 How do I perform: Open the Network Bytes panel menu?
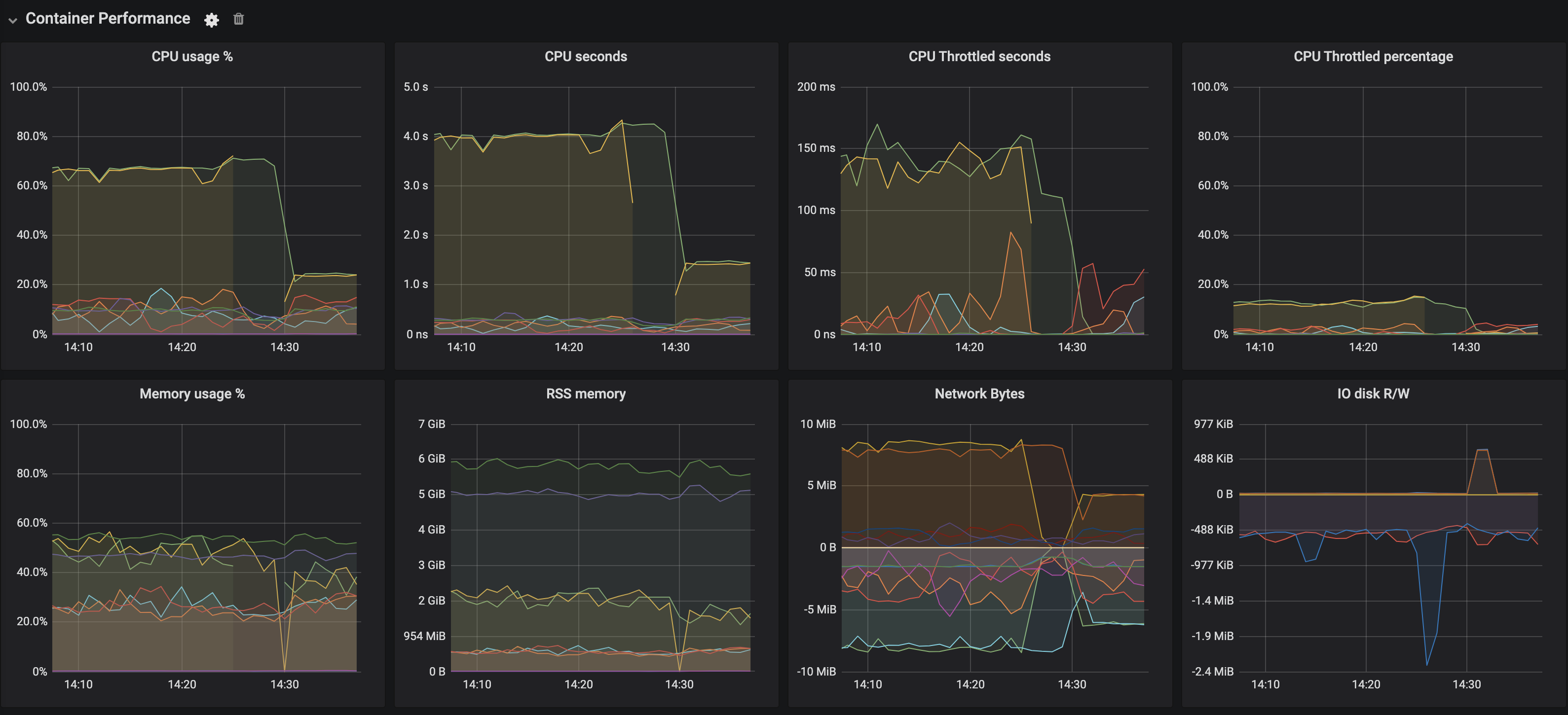[979, 393]
